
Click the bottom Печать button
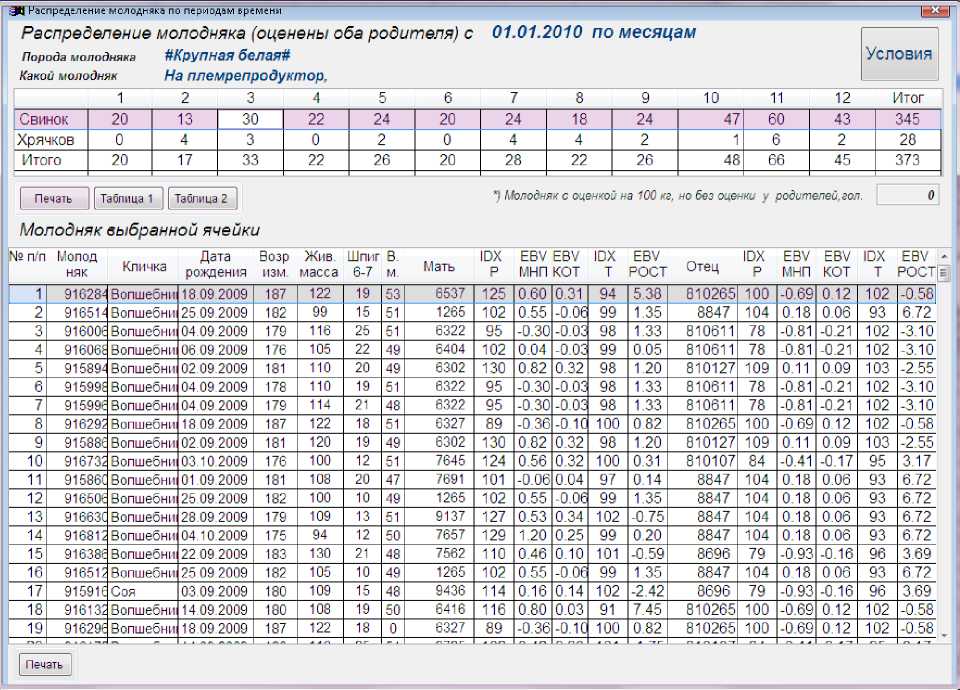click(45, 664)
